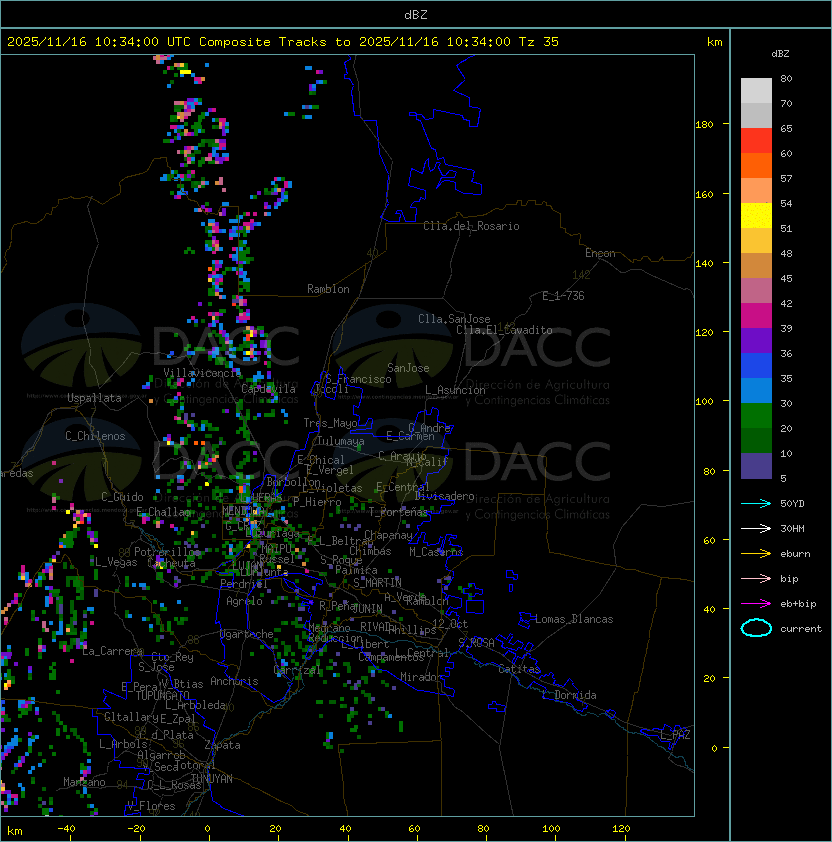This screenshot has width=832, height=842.
Task: Select the bright yellow swatch in dBZ scale
Action: tap(756, 216)
